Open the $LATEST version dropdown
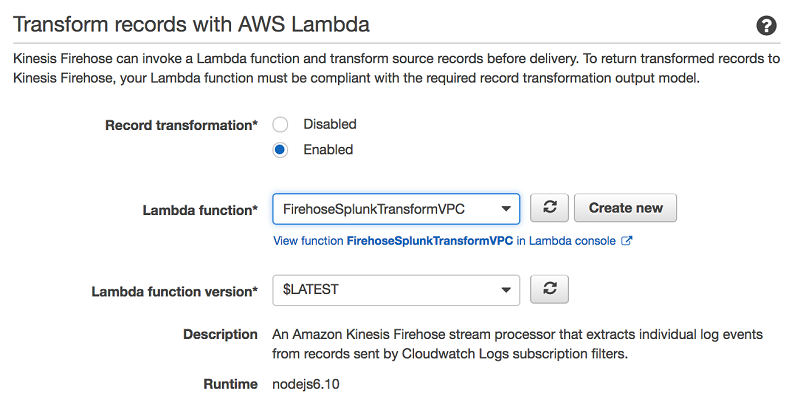This screenshot has width=800, height=407. point(396,290)
